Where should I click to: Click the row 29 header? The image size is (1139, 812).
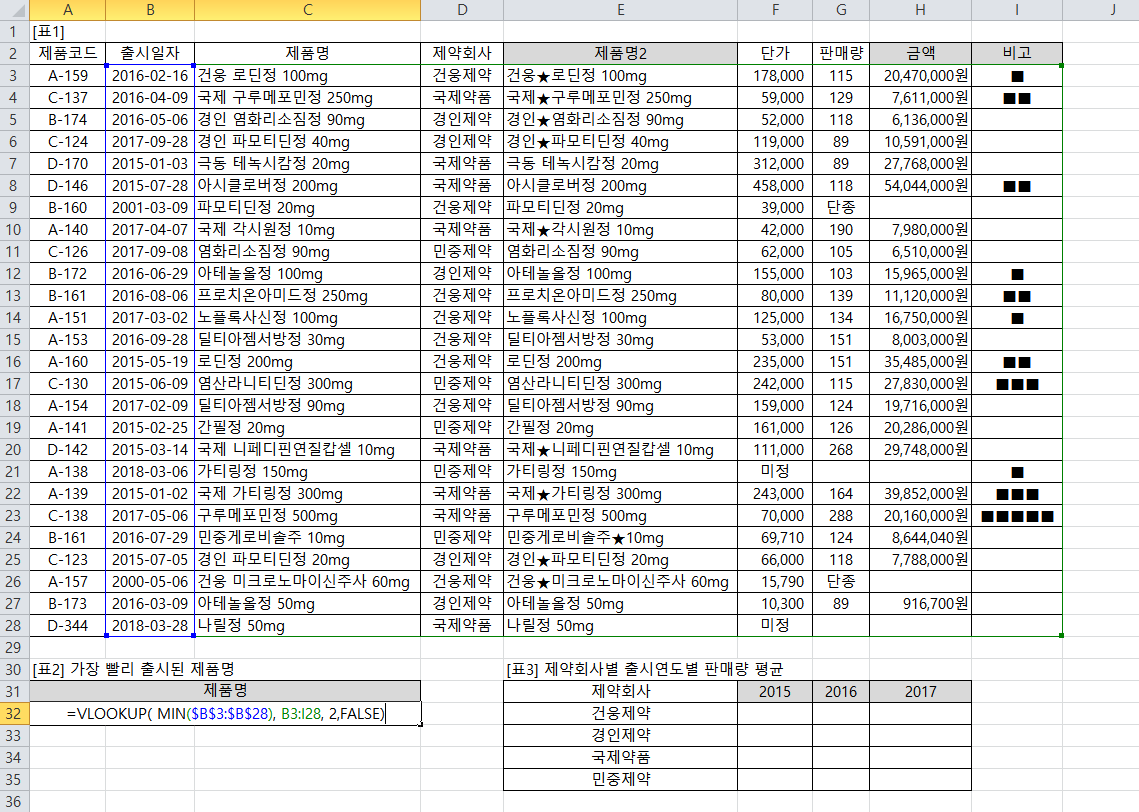click(15, 647)
